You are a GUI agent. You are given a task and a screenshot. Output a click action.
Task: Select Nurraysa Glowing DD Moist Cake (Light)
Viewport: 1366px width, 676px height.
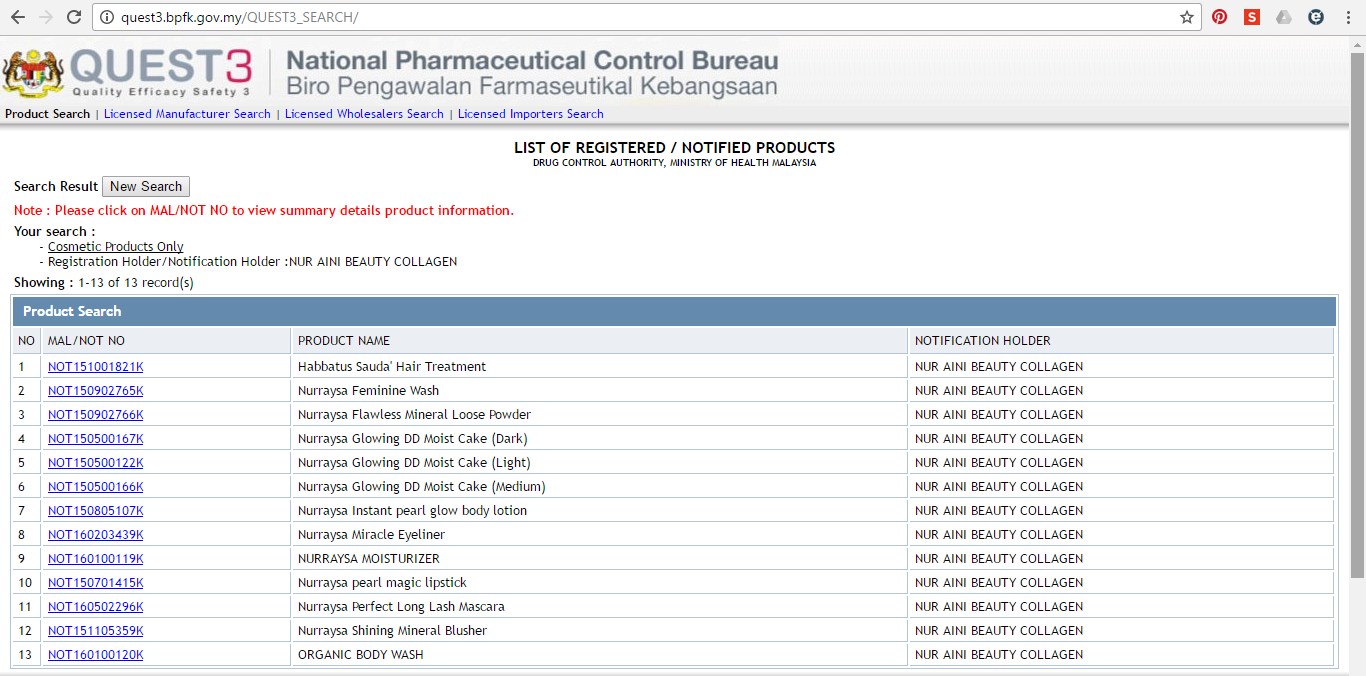click(x=414, y=463)
